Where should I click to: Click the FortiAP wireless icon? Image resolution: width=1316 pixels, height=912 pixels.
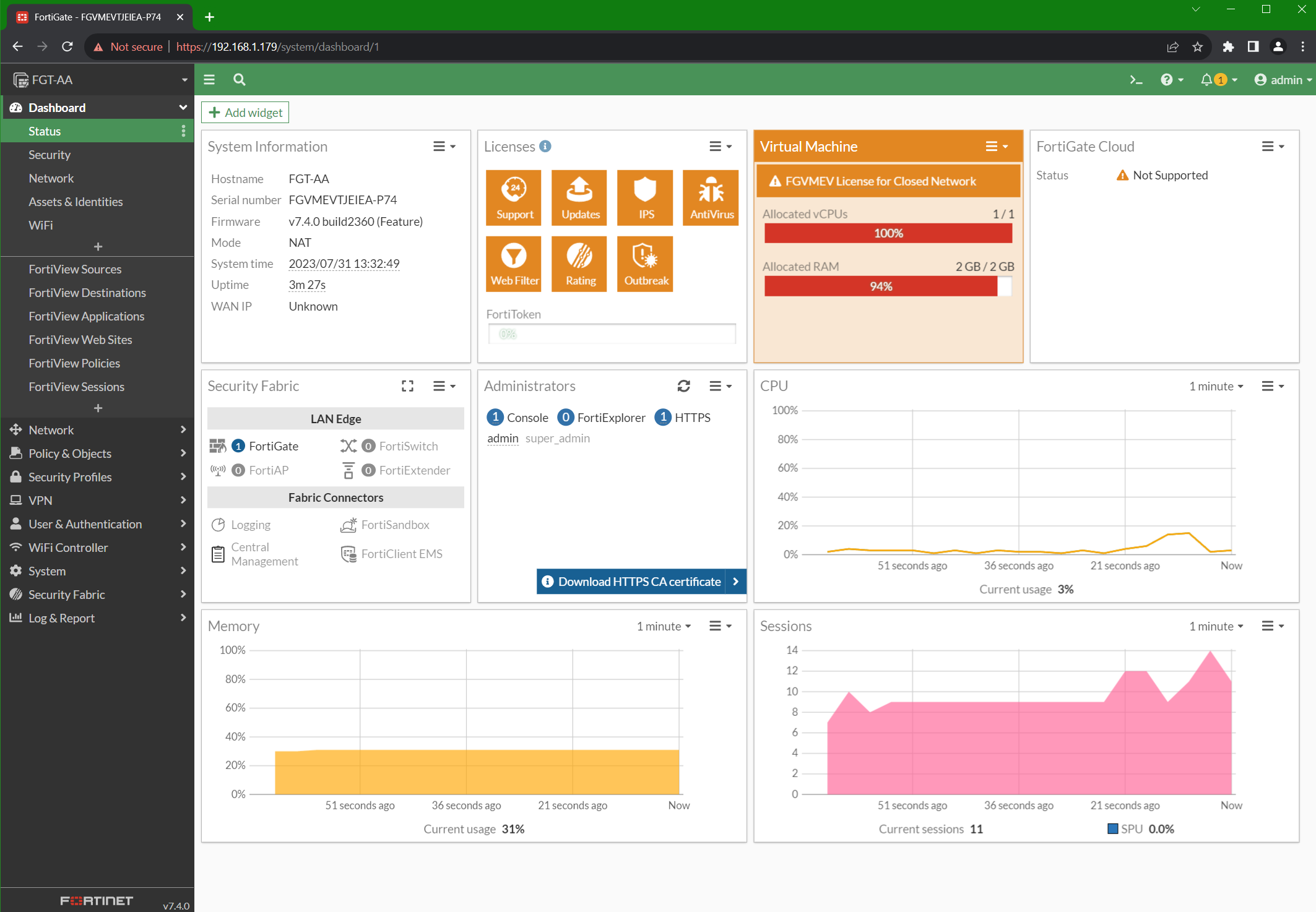pyautogui.click(x=217, y=470)
